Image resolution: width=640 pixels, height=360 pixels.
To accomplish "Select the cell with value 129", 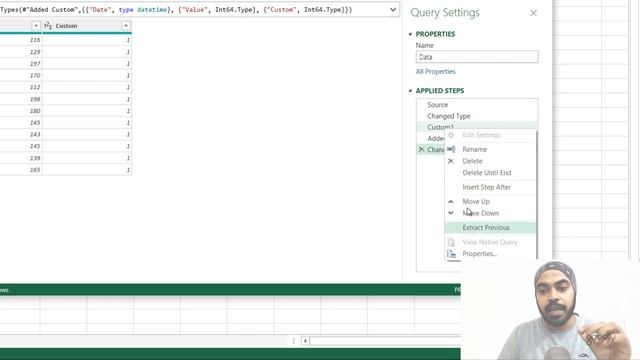I will 21,52.
